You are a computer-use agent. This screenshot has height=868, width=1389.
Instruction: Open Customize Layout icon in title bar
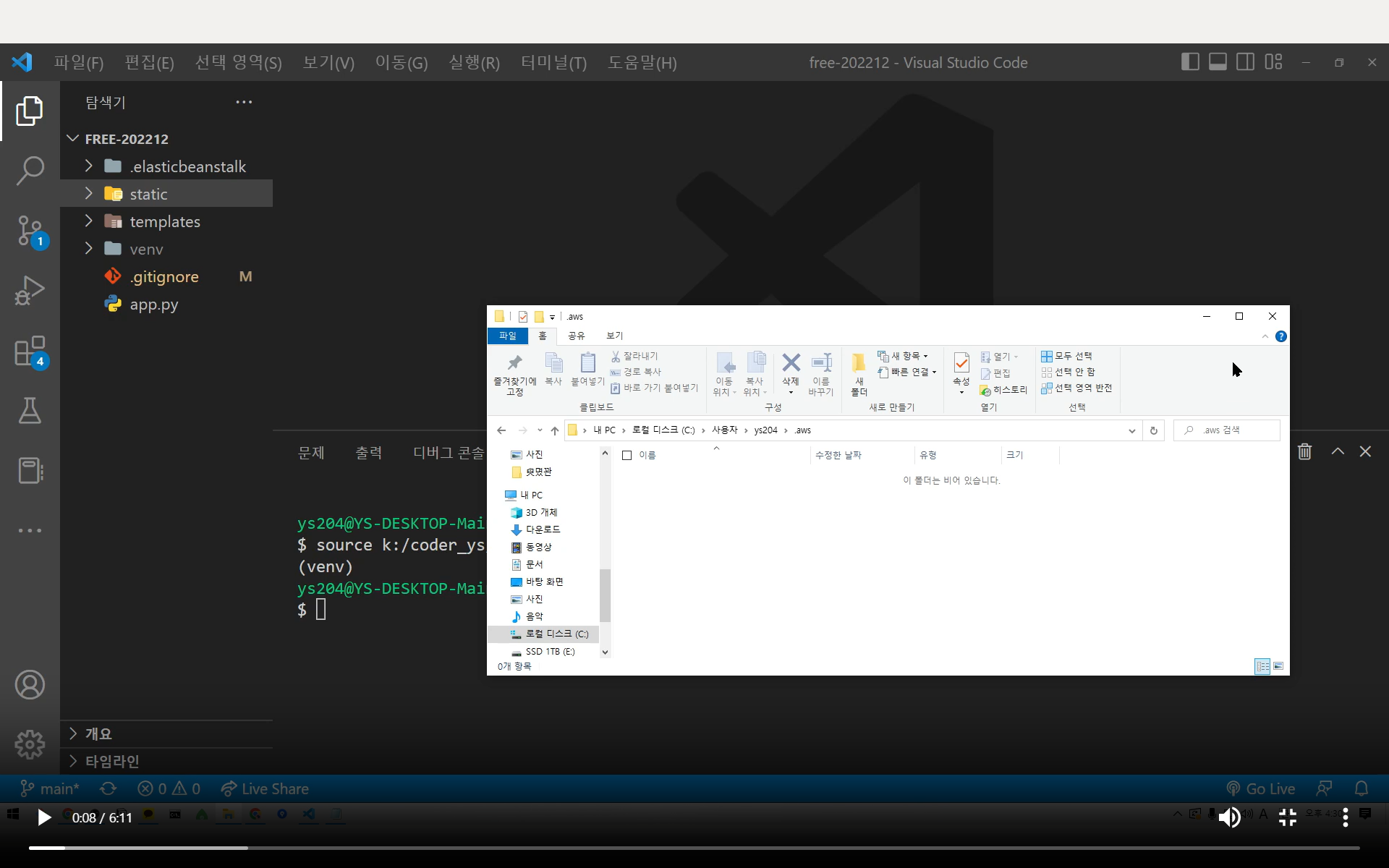click(x=1273, y=62)
